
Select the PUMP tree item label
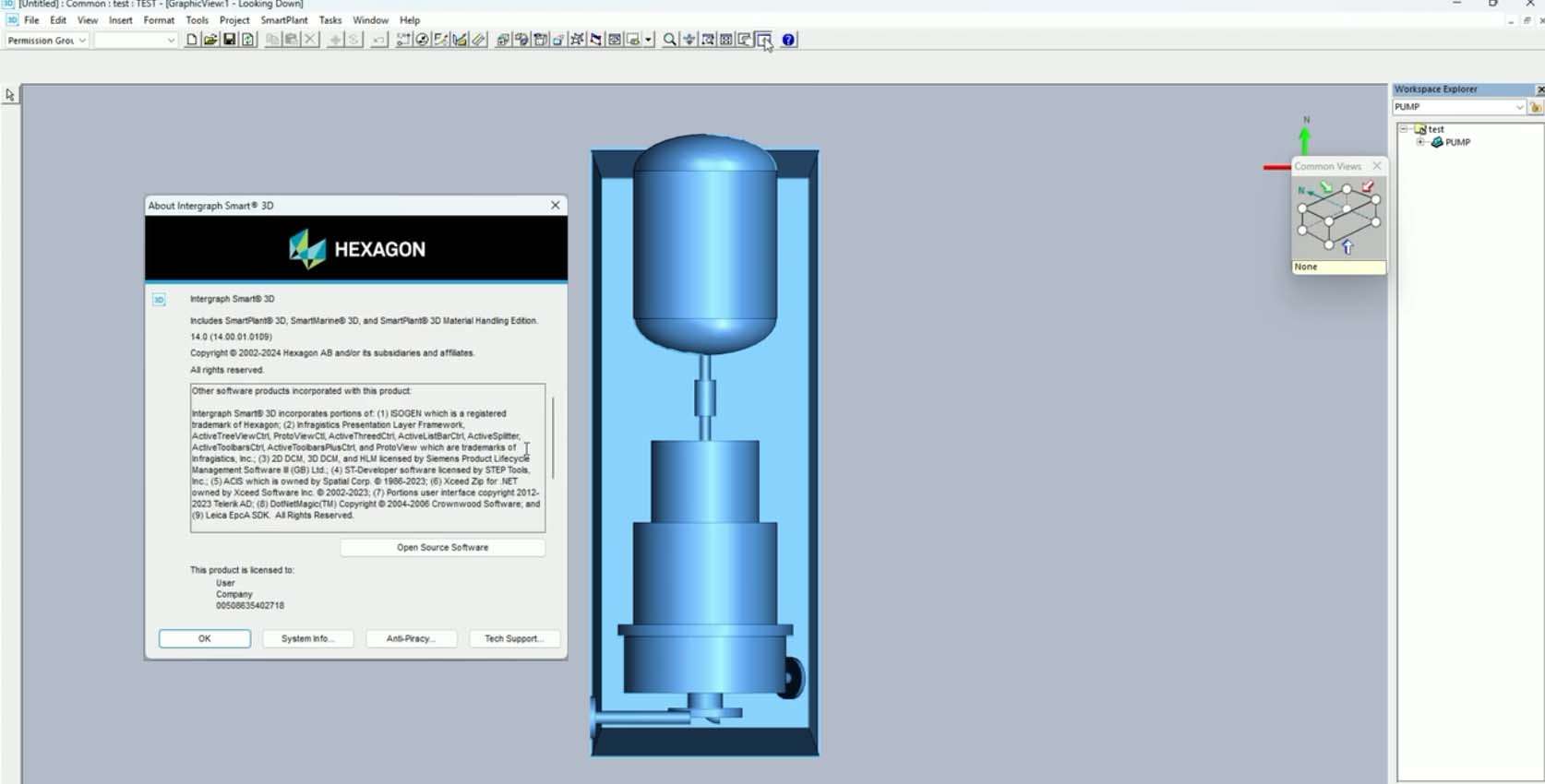pyautogui.click(x=1458, y=142)
